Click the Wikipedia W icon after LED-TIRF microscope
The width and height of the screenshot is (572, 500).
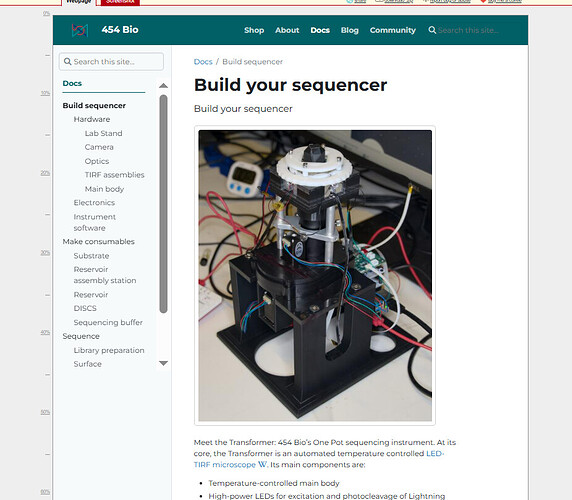pyautogui.click(x=262, y=464)
